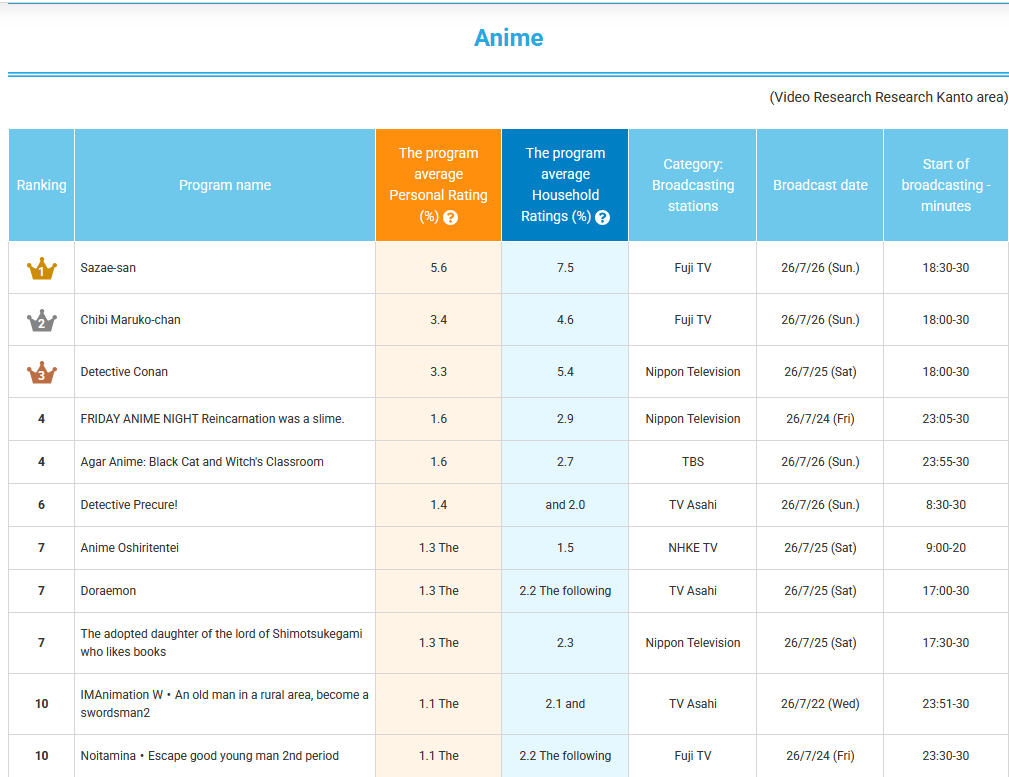This screenshot has height=777, width=1009.
Task: Click the gold crown rank 1 icon
Action: coord(42,268)
